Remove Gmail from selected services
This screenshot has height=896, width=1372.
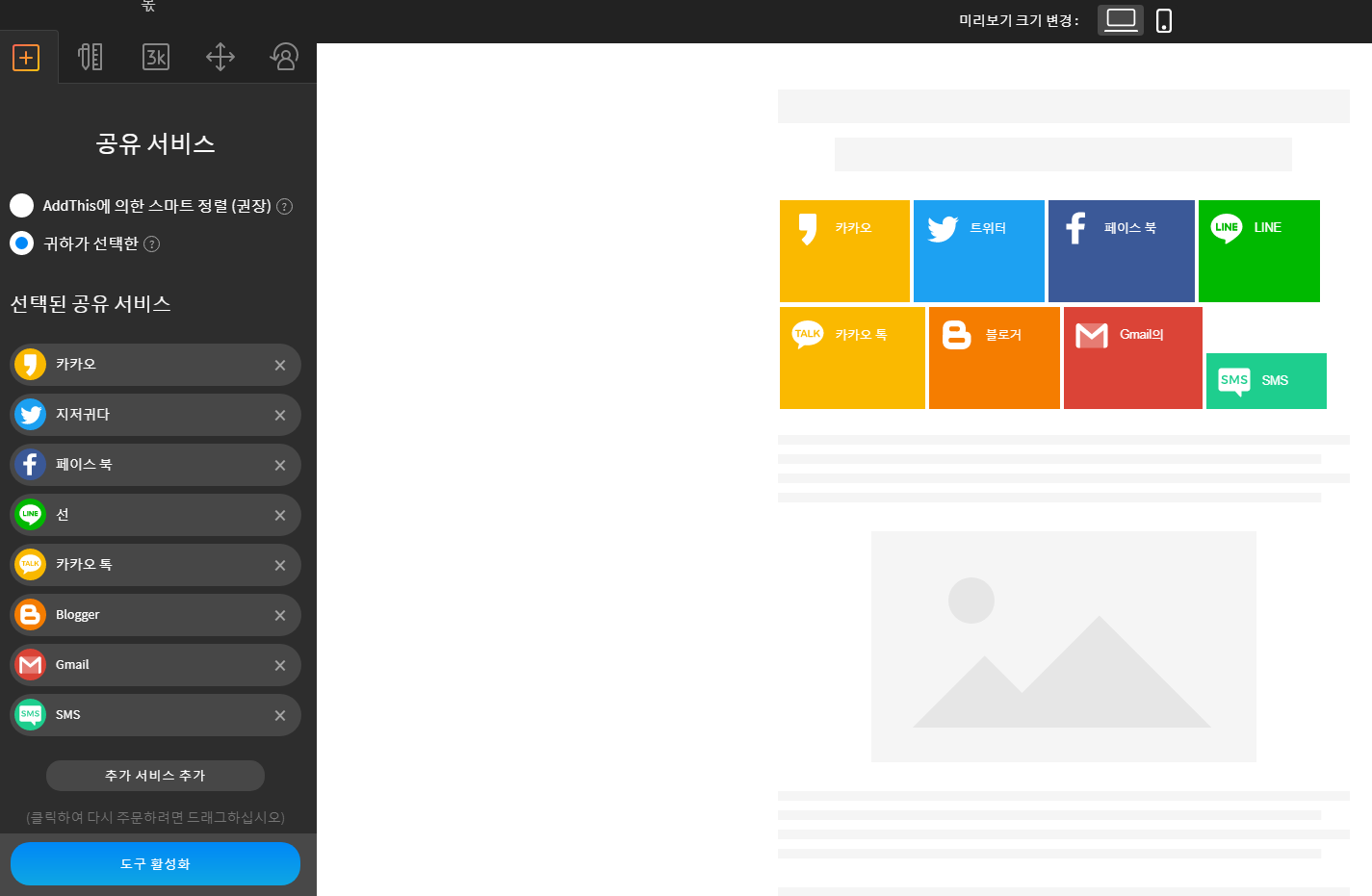pyautogui.click(x=280, y=666)
